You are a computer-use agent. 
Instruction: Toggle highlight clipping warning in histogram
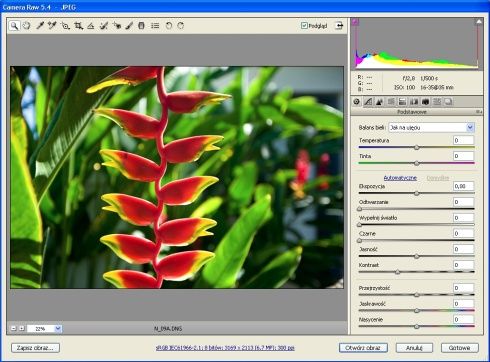pyautogui.click(x=479, y=22)
